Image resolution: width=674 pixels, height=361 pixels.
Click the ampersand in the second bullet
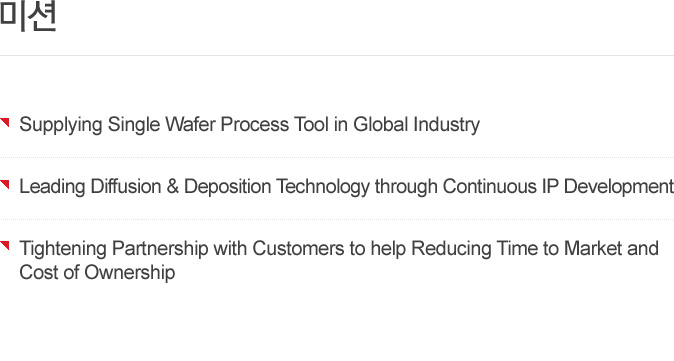click(172, 187)
